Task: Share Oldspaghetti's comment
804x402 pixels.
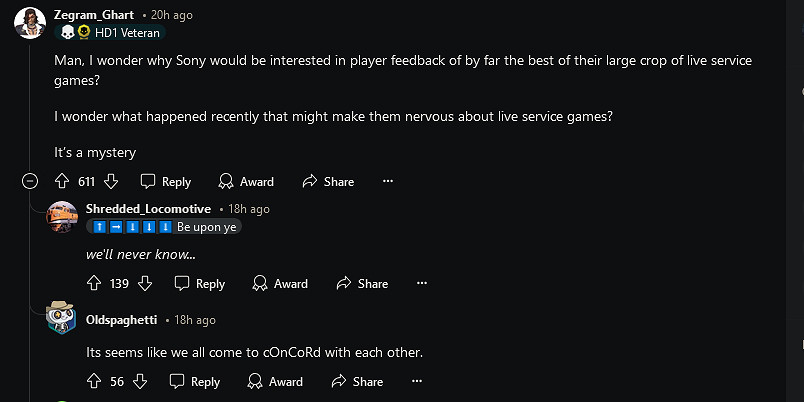Action: pyautogui.click(x=357, y=381)
